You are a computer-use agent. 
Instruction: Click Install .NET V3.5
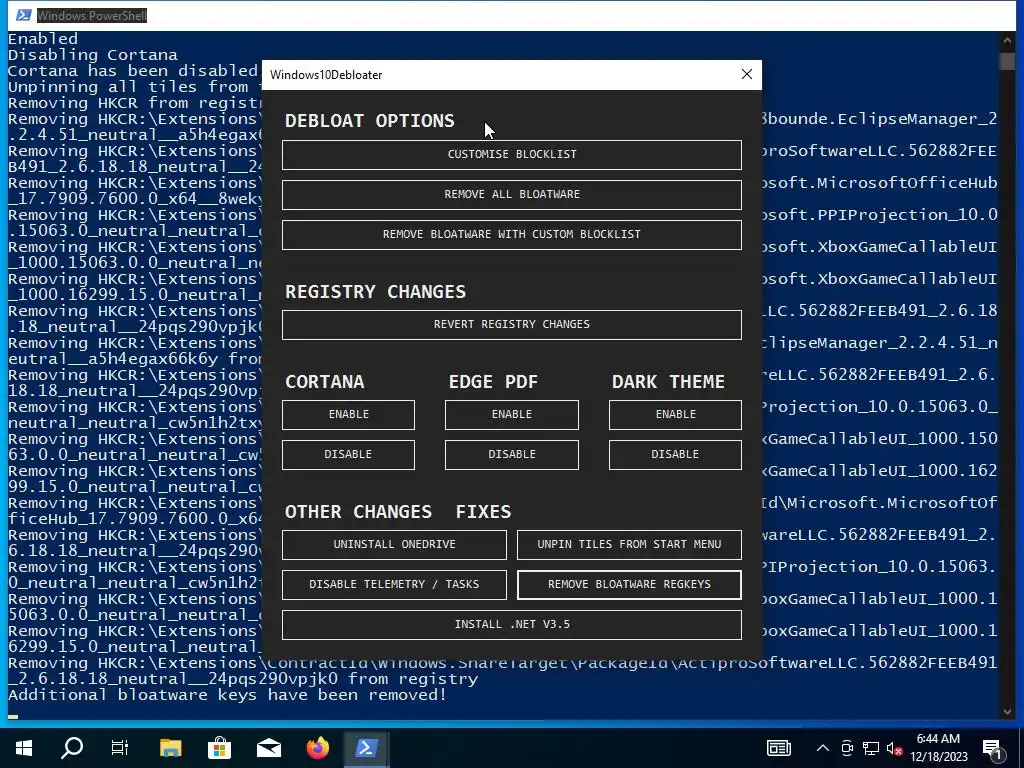click(511, 624)
